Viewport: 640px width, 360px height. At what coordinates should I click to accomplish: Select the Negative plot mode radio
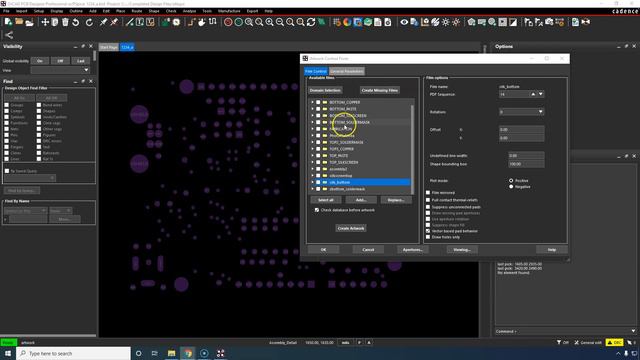tap(511, 187)
